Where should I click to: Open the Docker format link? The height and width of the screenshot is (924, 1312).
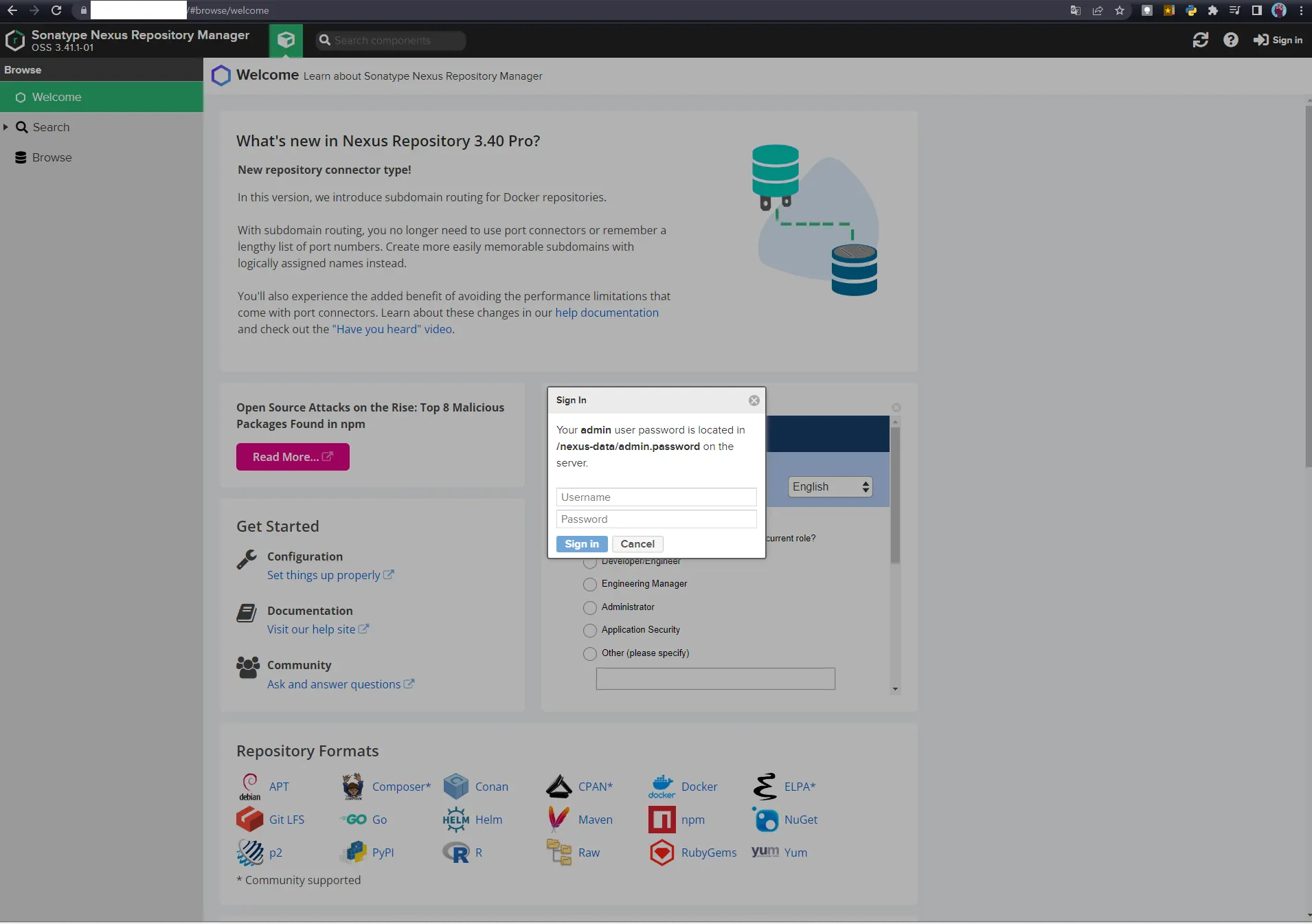pyautogui.click(x=699, y=787)
